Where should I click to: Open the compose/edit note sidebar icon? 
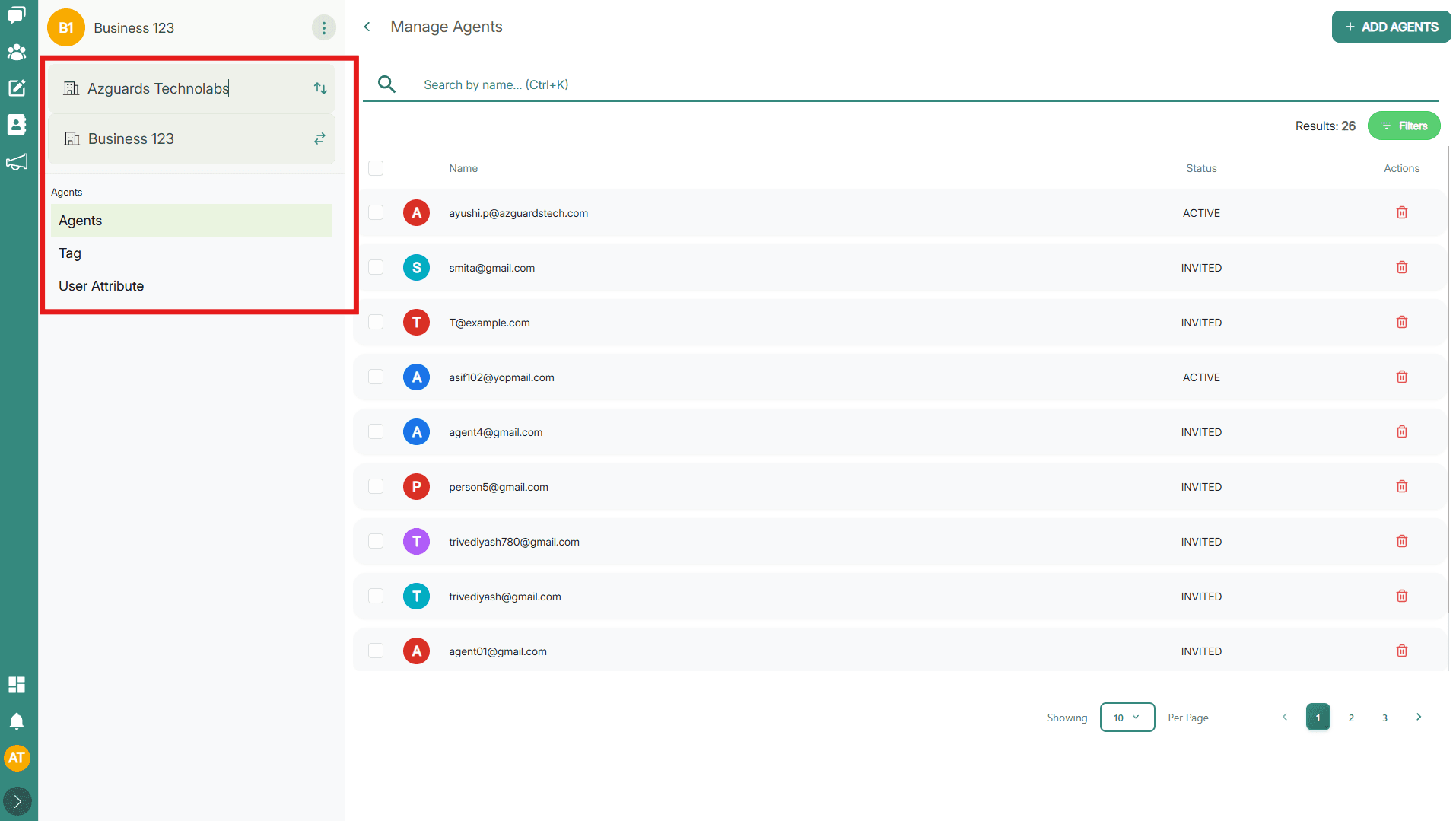click(17, 88)
